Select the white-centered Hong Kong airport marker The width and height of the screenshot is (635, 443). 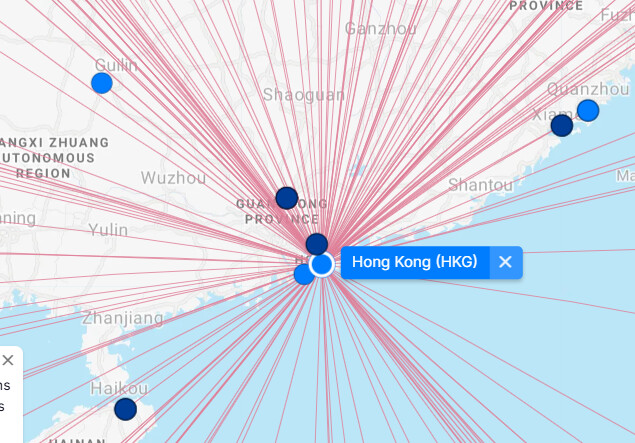click(x=322, y=264)
